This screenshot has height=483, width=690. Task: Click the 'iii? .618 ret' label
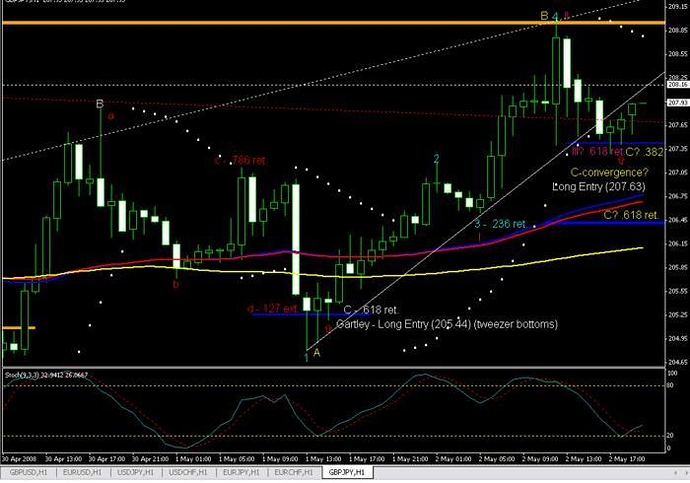(597, 151)
